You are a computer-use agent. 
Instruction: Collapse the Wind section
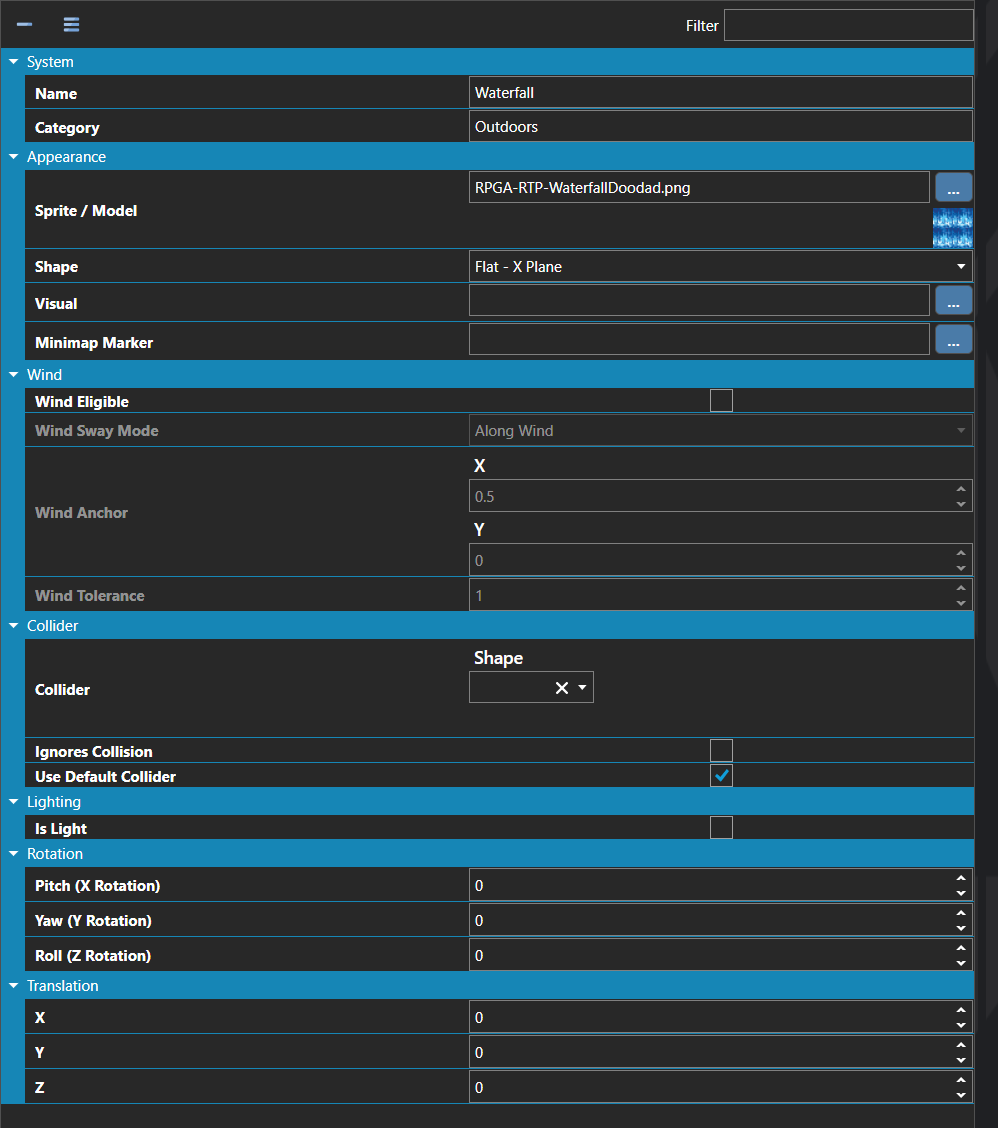(14, 375)
